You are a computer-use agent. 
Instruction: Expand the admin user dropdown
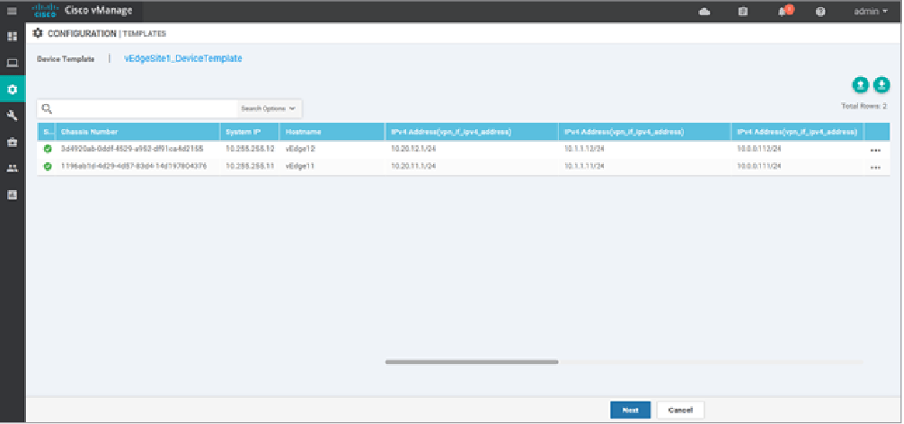click(x=871, y=11)
